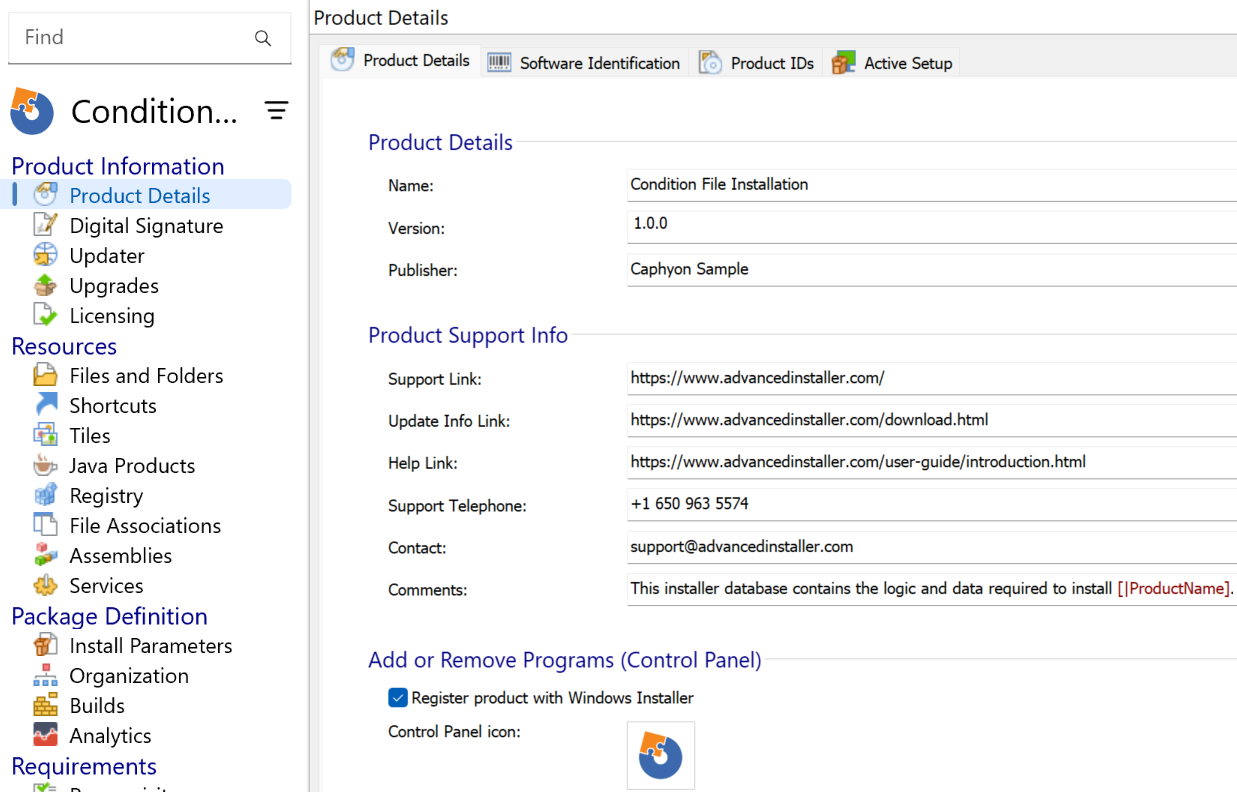
Task: Open the Java Products page
Action: click(x=132, y=465)
